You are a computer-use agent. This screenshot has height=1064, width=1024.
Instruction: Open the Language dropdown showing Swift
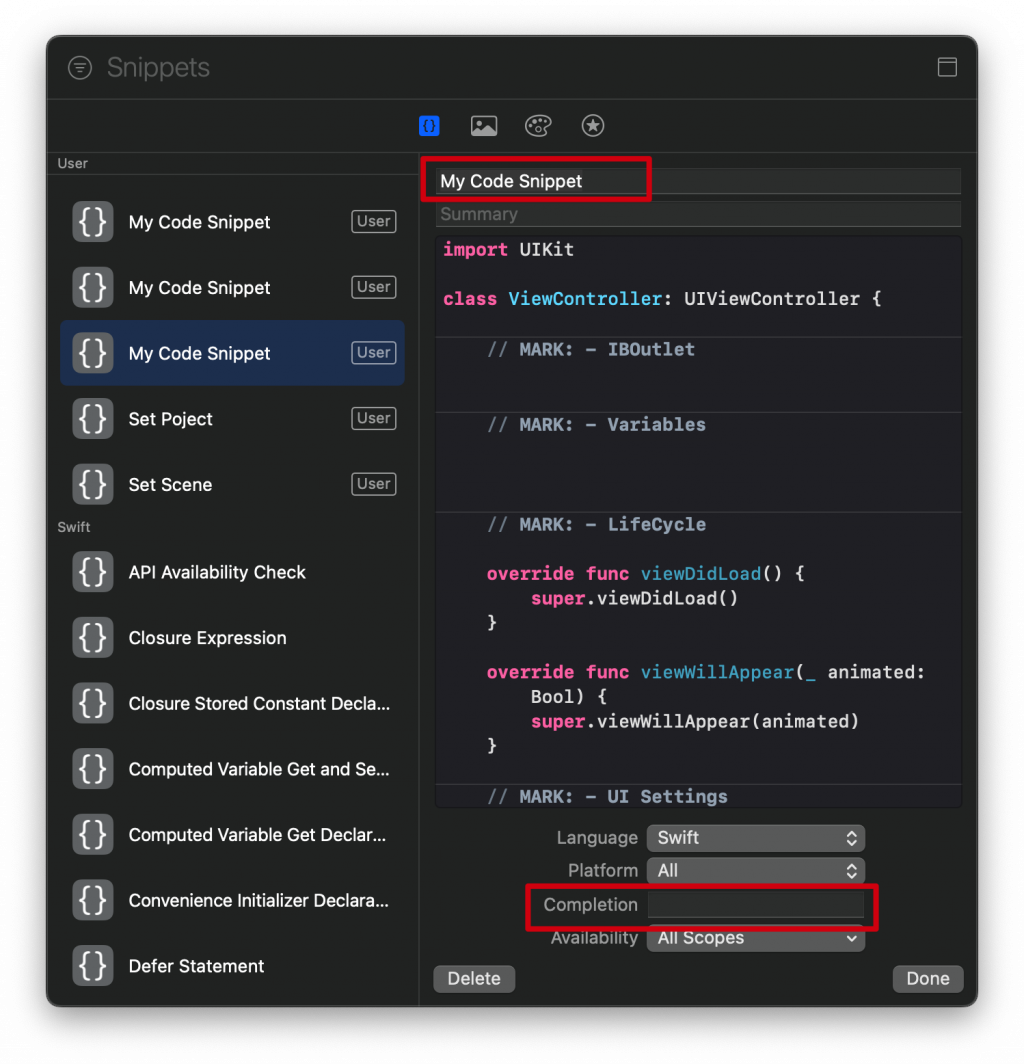(x=755, y=838)
